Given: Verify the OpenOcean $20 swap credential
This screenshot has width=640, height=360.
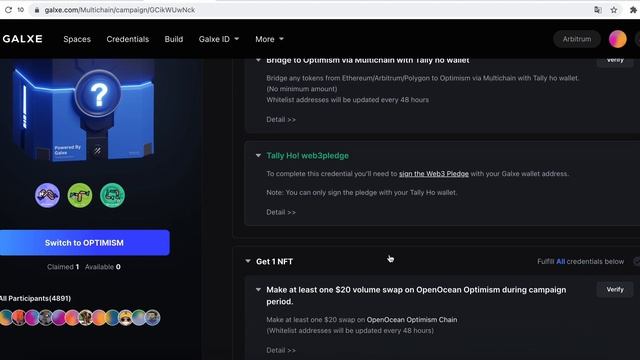Looking at the screenshot, I should [x=615, y=289].
